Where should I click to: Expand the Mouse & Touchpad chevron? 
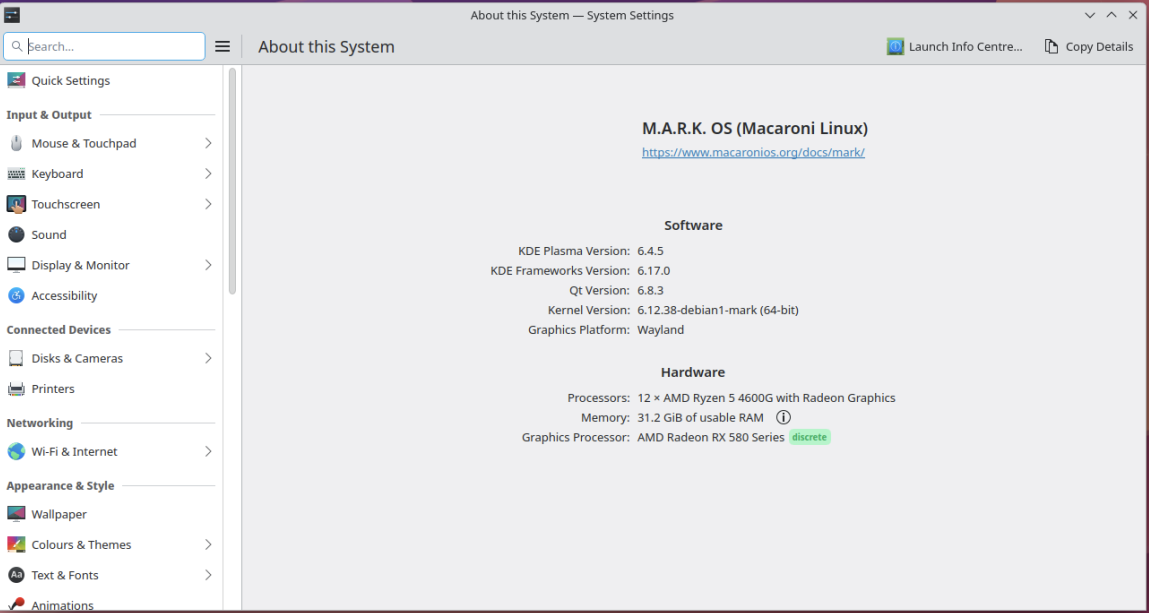[208, 144]
